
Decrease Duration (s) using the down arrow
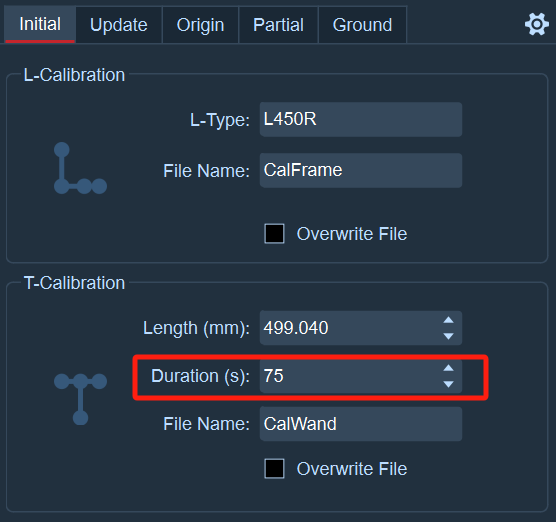pos(449,384)
